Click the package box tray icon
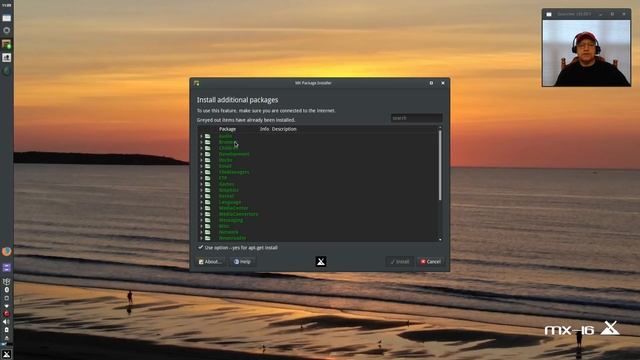 (x=6, y=281)
